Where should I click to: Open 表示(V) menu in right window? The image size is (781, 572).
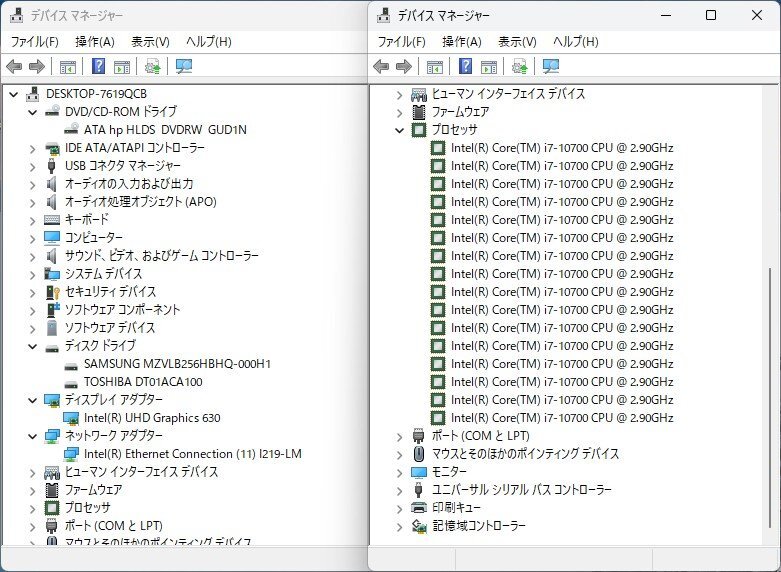517,42
